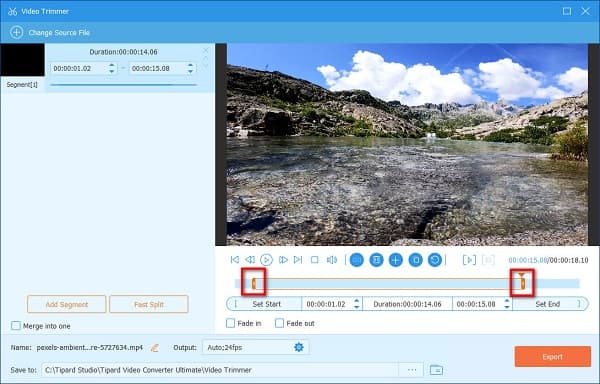Click the pencil icon to rename output file

click(x=155, y=348)
